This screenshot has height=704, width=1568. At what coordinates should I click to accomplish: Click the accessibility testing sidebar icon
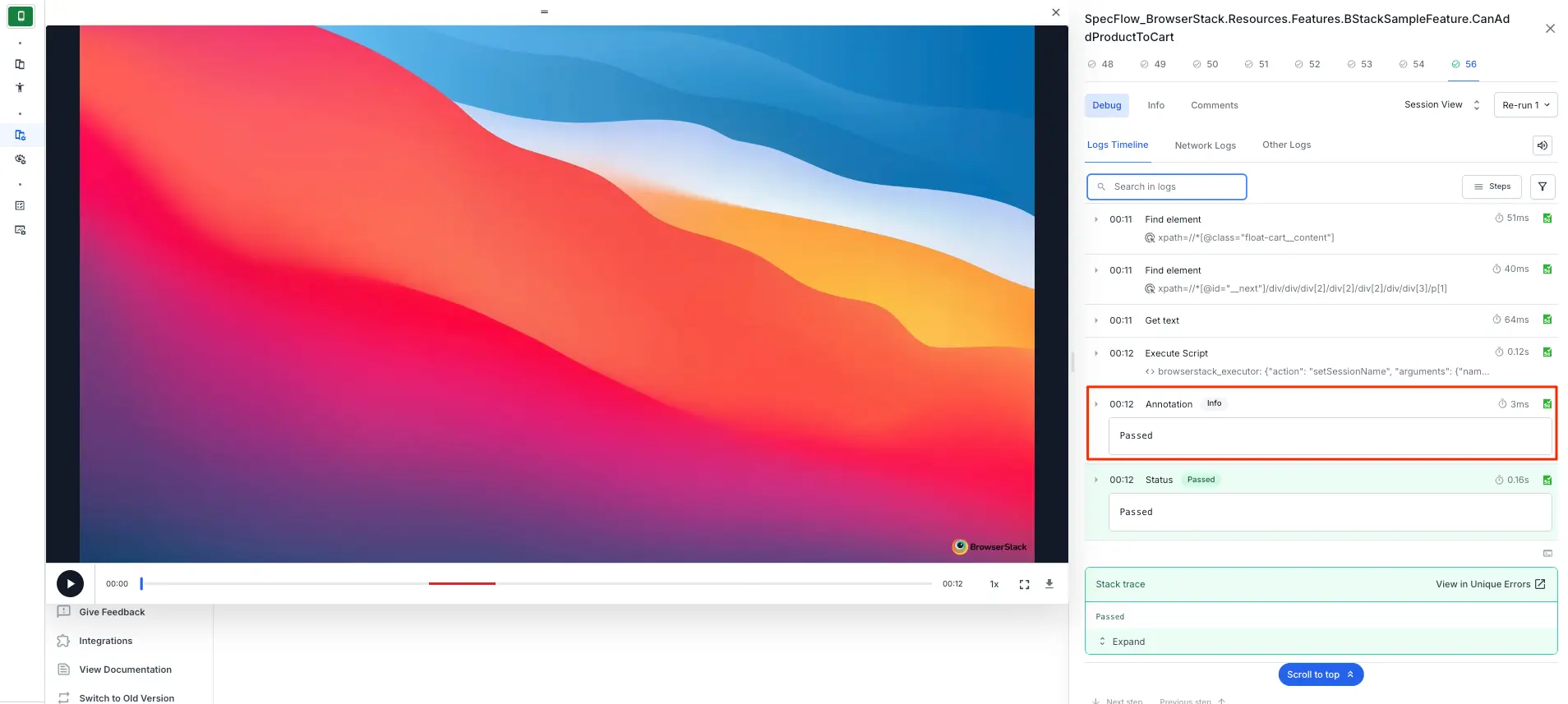pyautogui.click(x=20, y=88)
